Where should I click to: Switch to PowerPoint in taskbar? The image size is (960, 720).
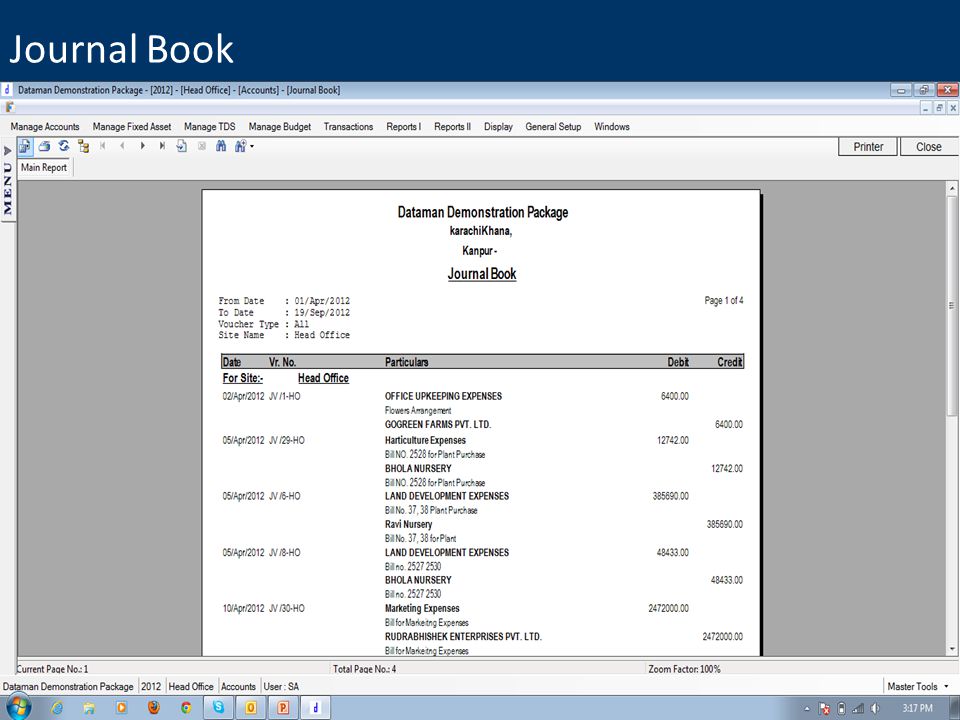coord(283,708)
